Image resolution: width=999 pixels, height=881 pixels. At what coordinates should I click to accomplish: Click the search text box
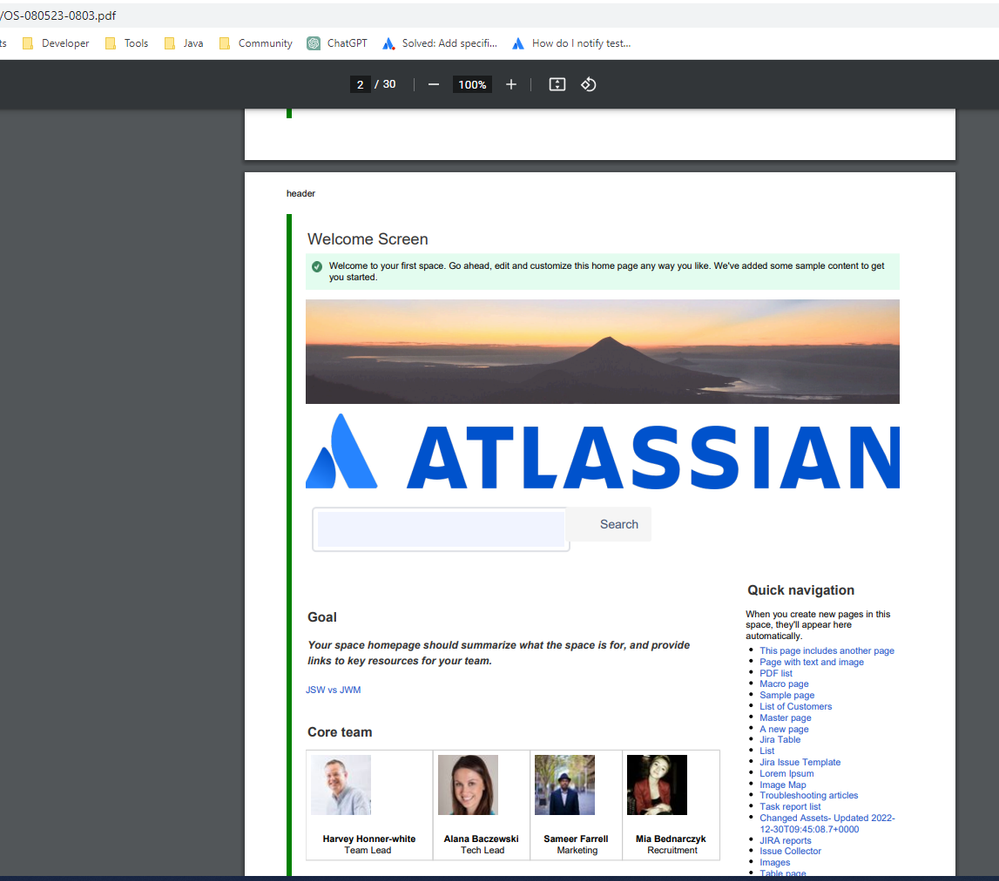(440, 529)
